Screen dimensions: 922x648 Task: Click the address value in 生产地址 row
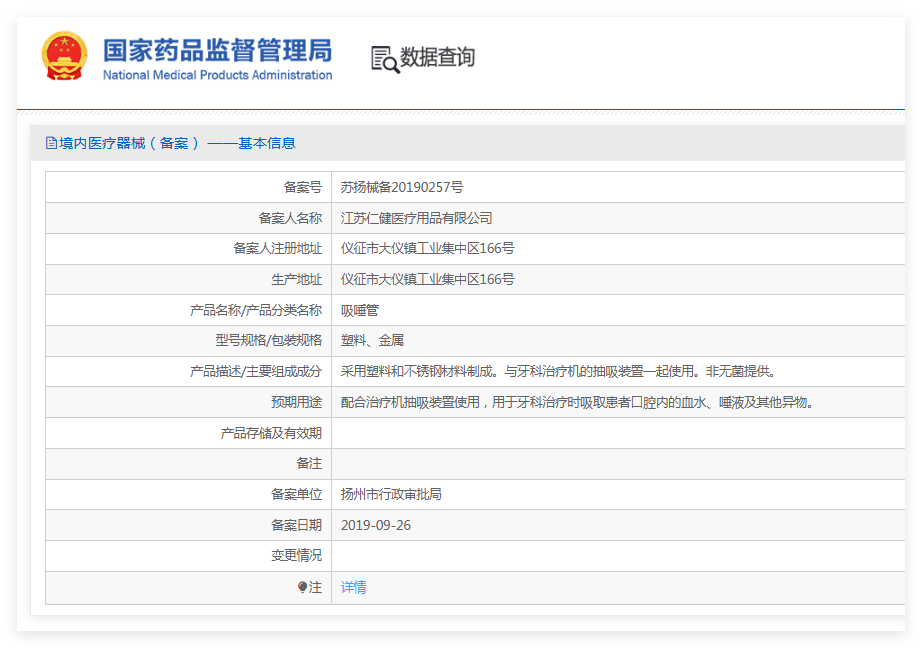[x=427, y=279]
